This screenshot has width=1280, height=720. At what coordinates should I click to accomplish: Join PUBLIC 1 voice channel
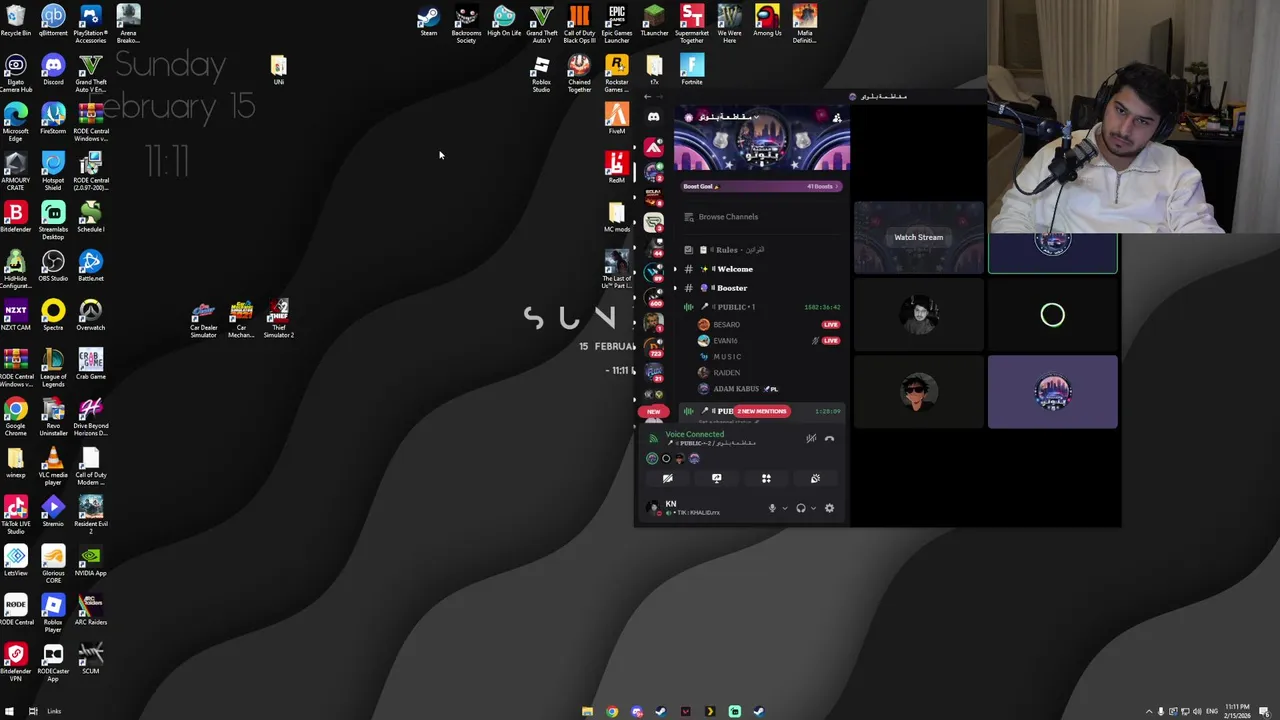(x=761, y=307)
